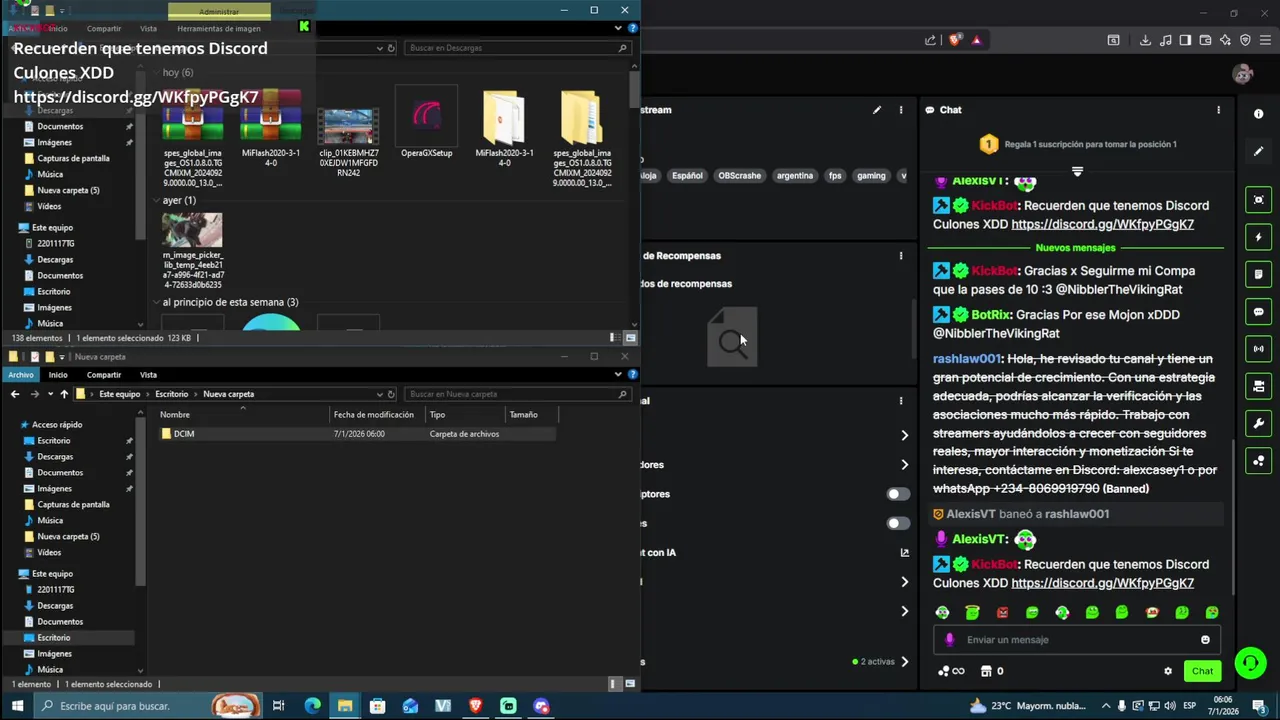Expand the chevron next to '2 activas'
1280x720 pixels.
[904, 661]
